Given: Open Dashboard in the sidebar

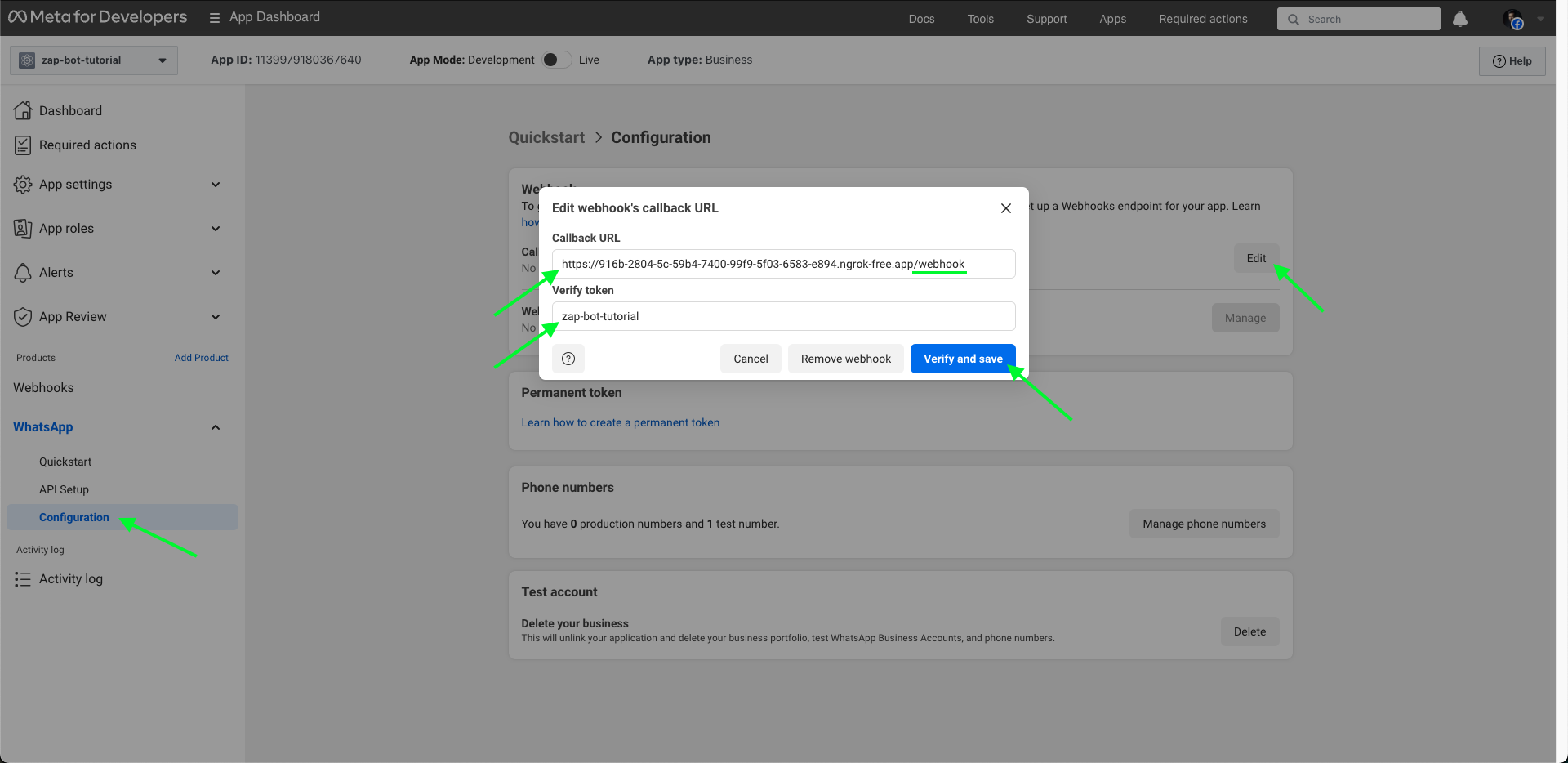Looking at the screenshot, I should (70, 110).
